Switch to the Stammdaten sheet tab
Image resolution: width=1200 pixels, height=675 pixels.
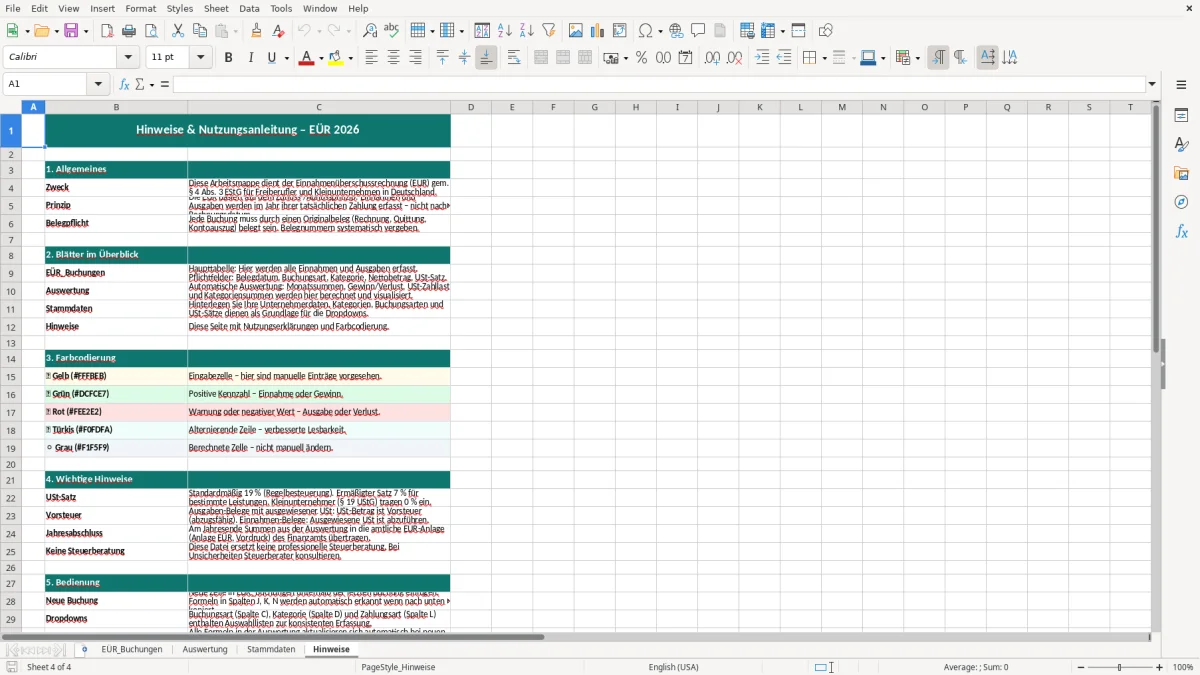[271, 649]
